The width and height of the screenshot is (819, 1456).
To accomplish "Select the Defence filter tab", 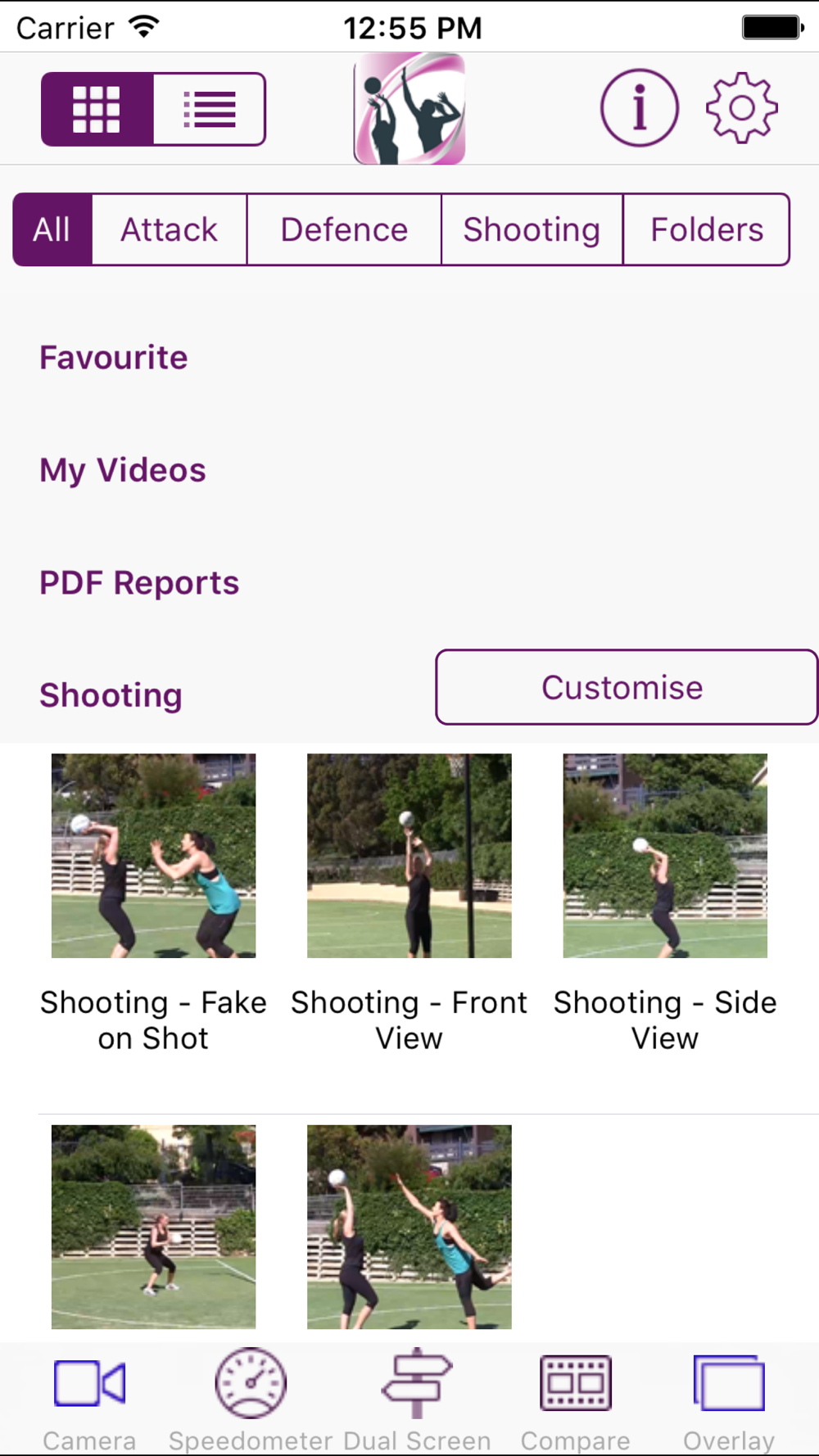I will click(x=344, y=229).
